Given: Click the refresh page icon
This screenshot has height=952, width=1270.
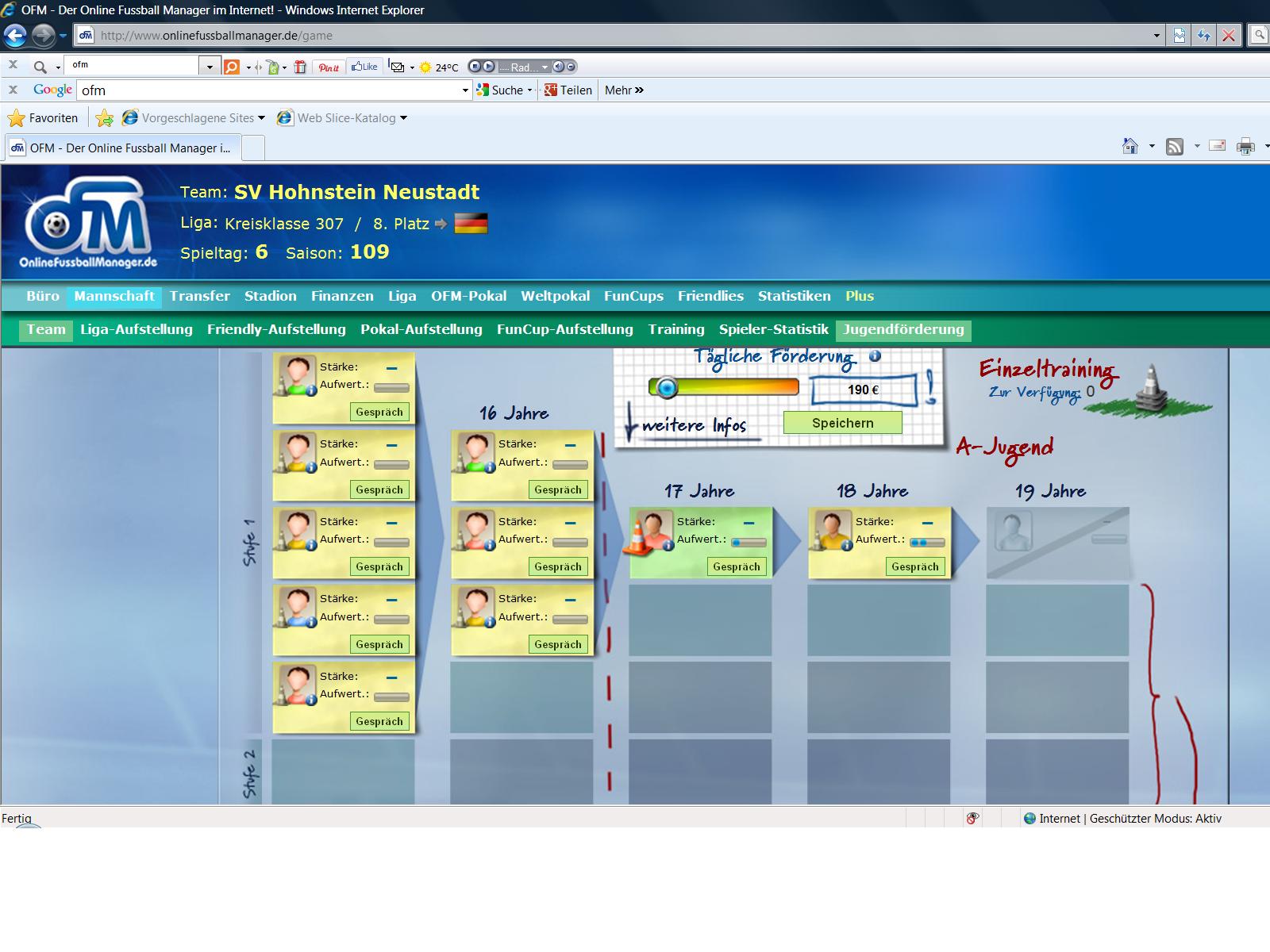Looking at the screenshot, I should click(1204, 35).
